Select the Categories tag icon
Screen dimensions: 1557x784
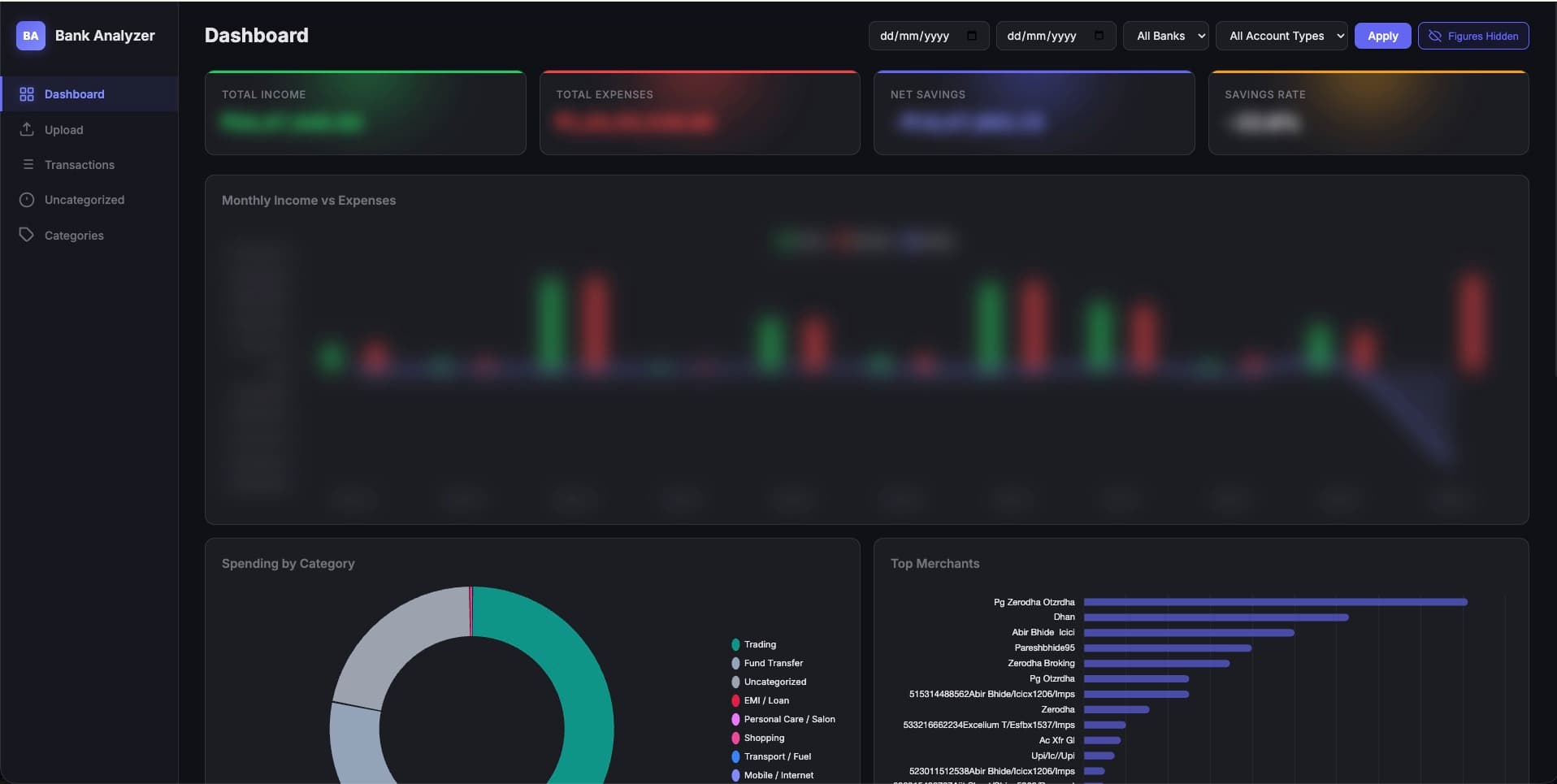click(26, 235)
